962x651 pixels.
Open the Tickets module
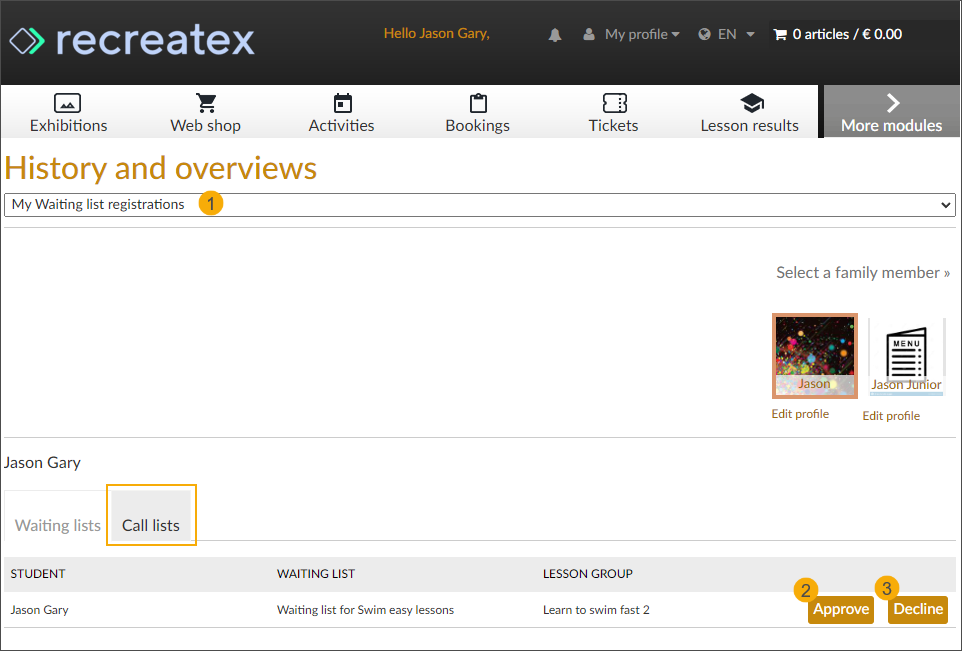pos(613,111)
